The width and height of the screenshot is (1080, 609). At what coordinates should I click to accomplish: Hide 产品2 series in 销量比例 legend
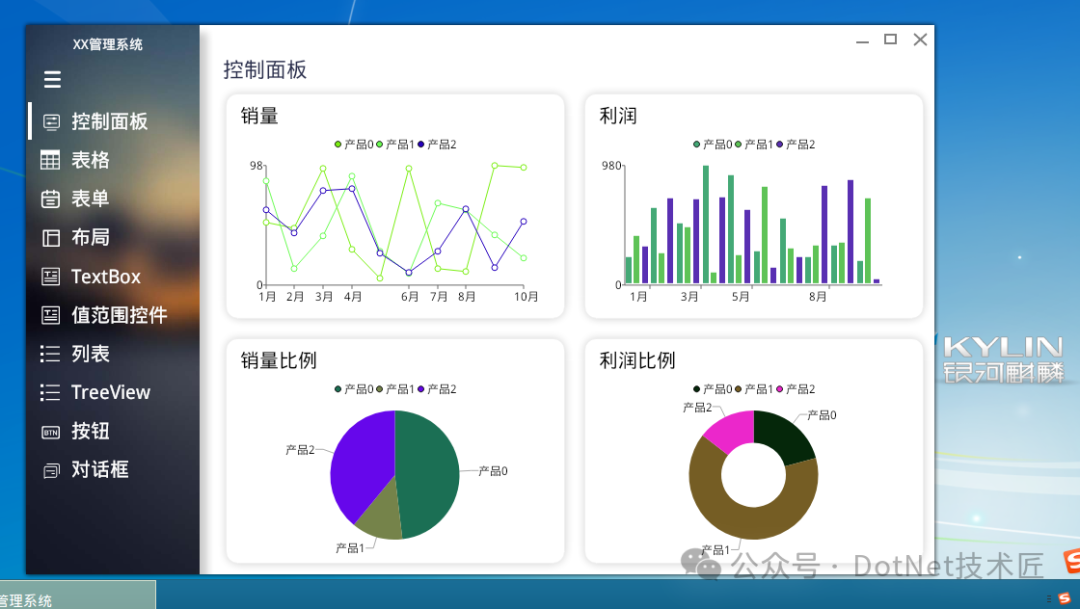pyautogui.click(x=437, y=389)
